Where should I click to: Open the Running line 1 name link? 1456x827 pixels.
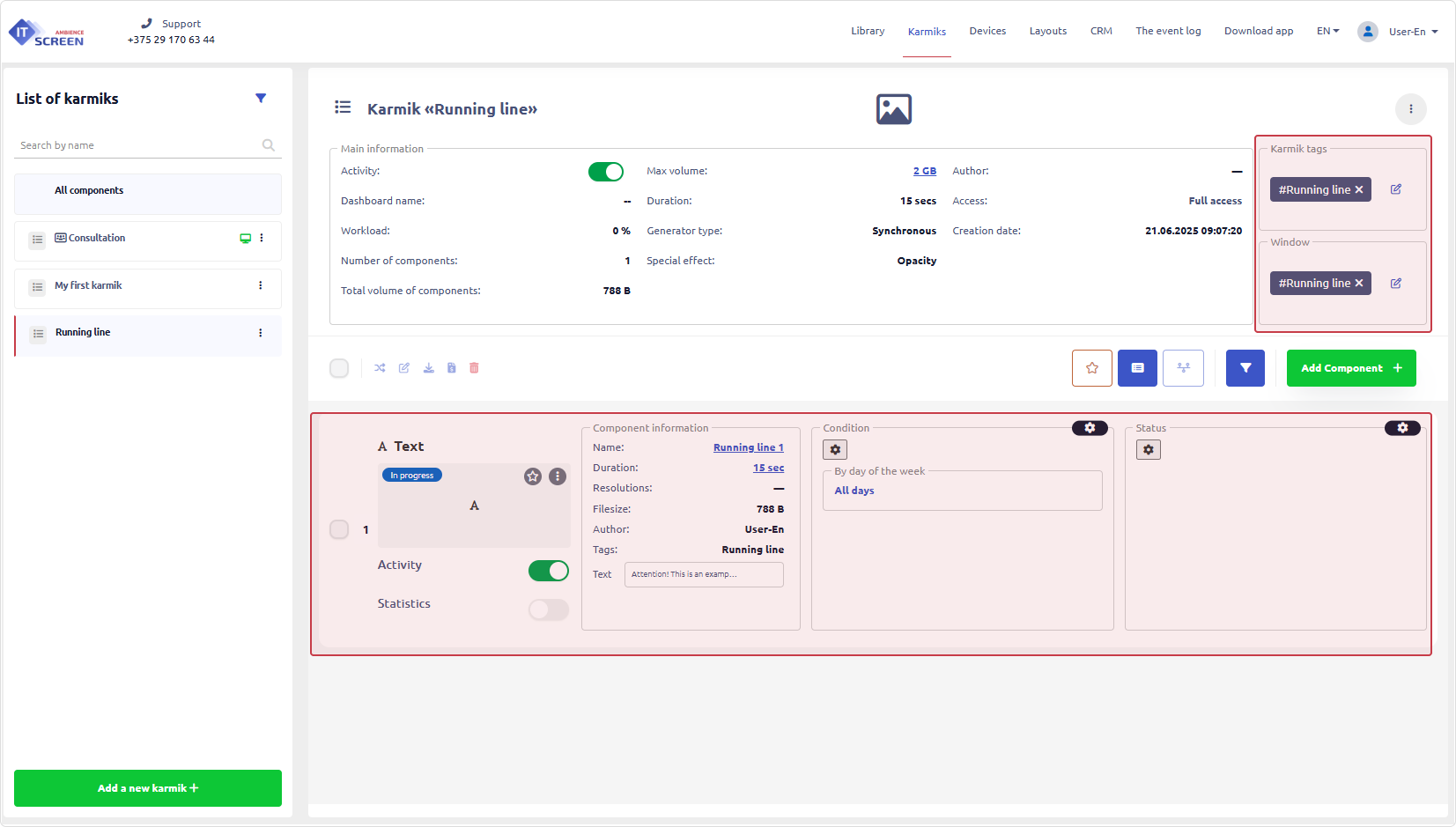(748, 447)
